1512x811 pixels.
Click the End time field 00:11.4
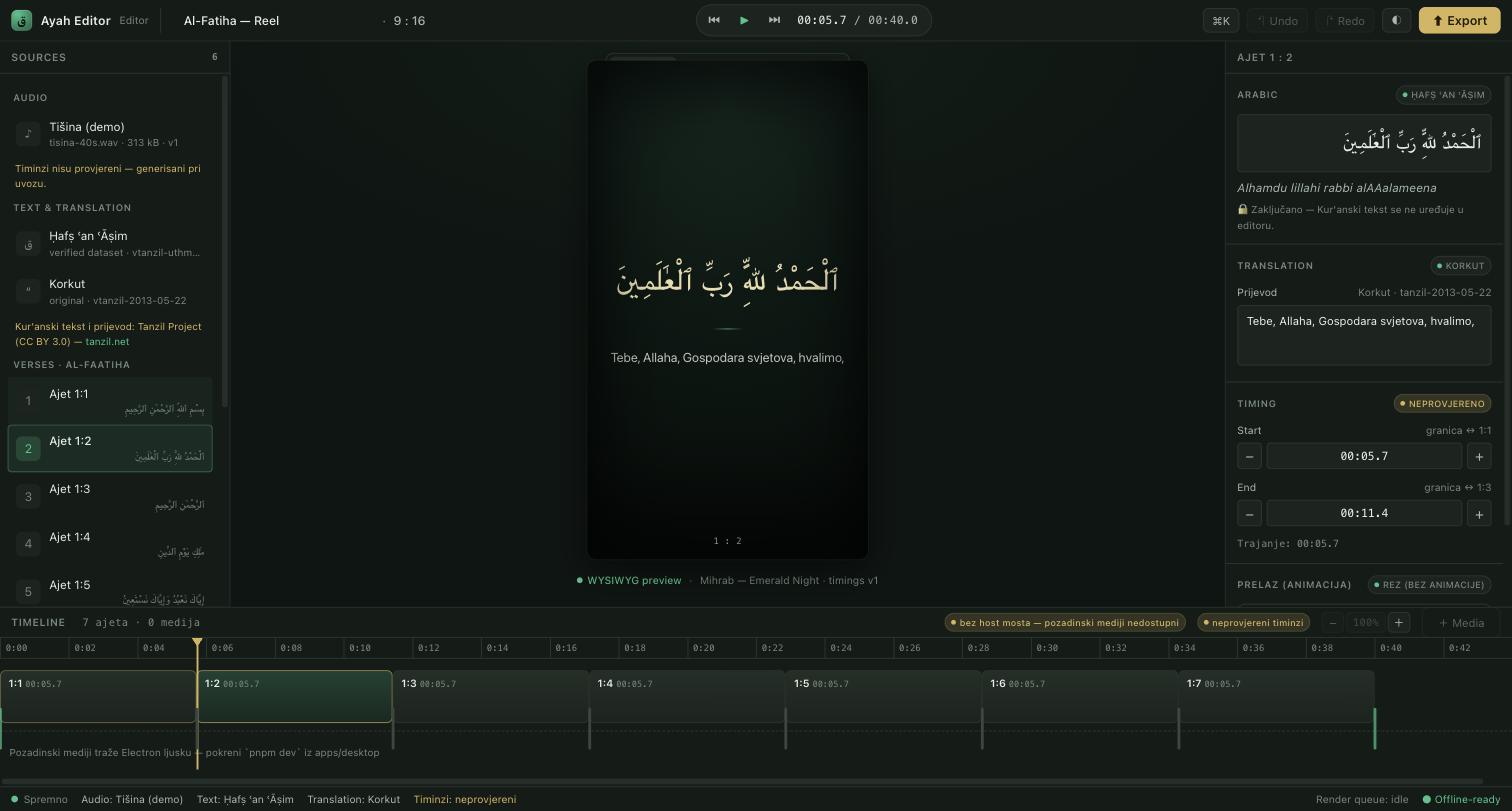tap(1364, 513)
